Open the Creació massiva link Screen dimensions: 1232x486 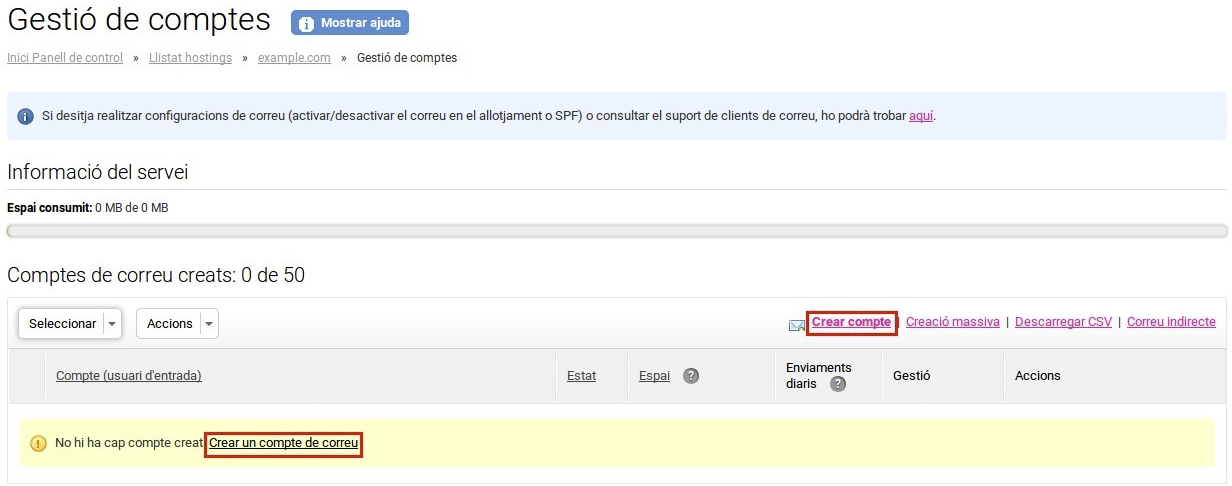953,322
